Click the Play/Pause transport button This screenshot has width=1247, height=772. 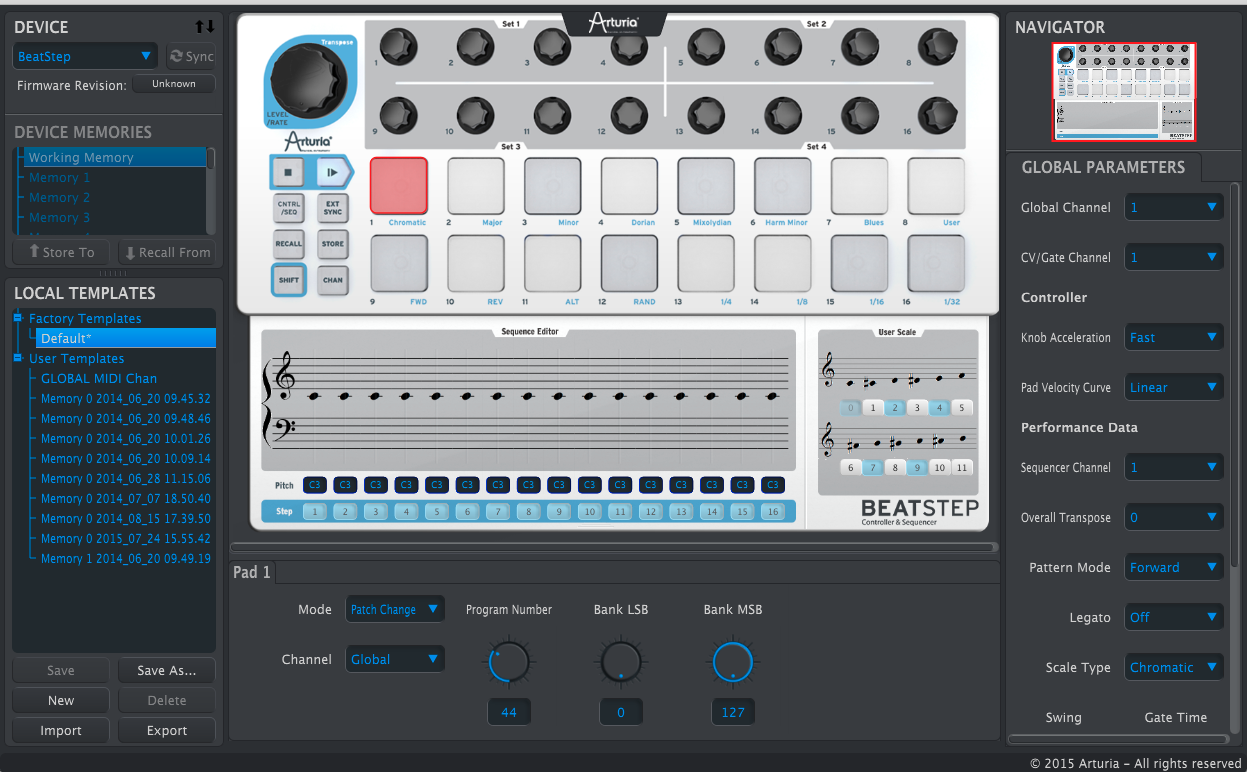pyautogui.click(x=332, y=172)
